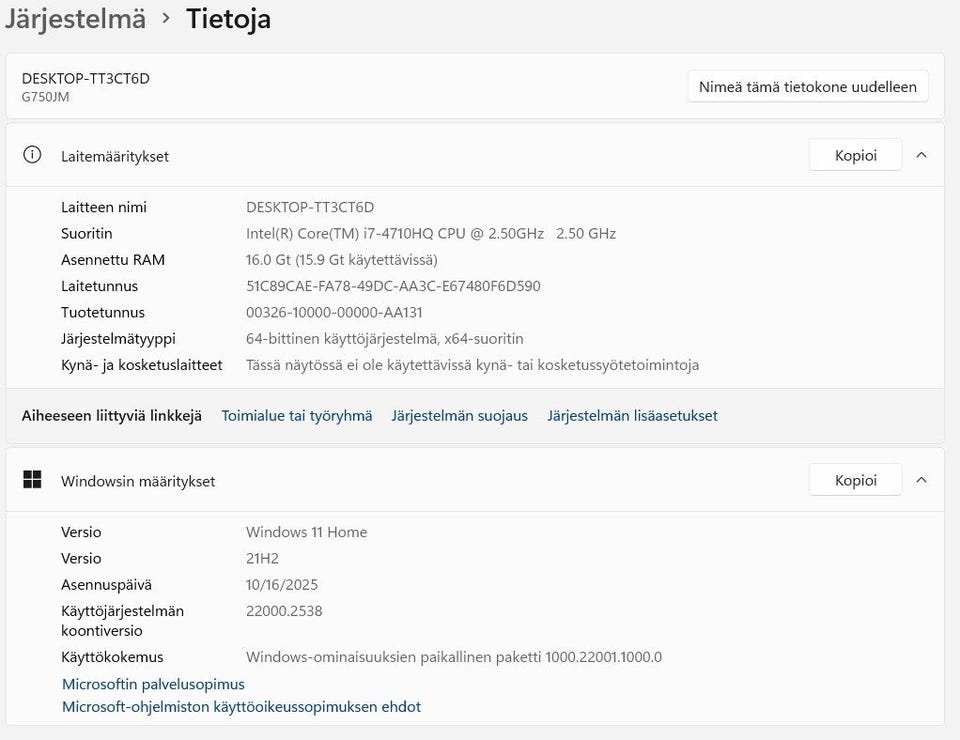This screenshot has height=740, width=960.
Task: Collapse the Laitemääritykset section chevron
Action: point(921,155)
